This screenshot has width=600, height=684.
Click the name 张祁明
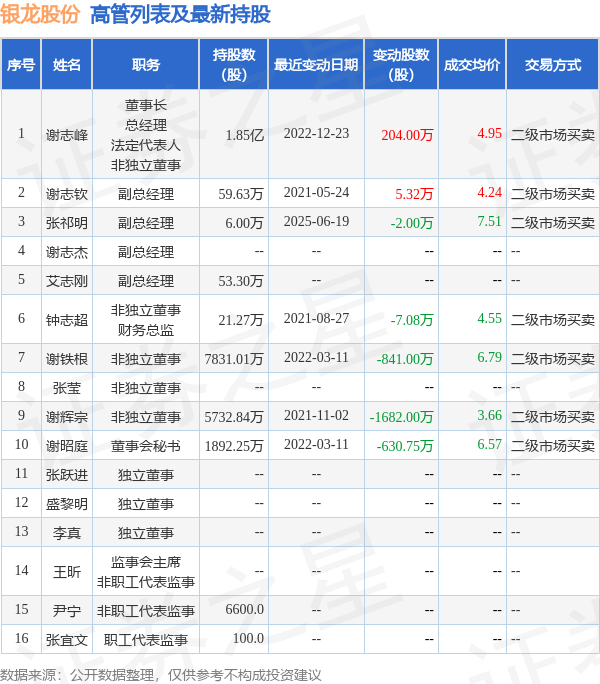click(67, 223)
